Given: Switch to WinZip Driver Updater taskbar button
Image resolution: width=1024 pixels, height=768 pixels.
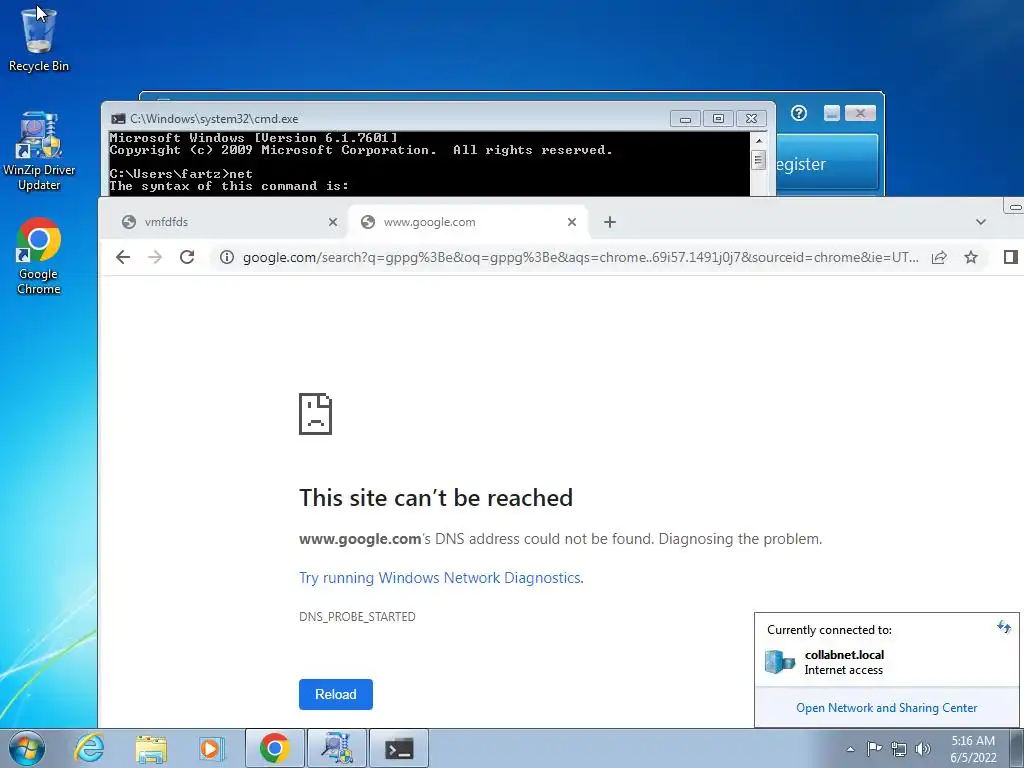Looking at the screenshot, I should point(337,748).
